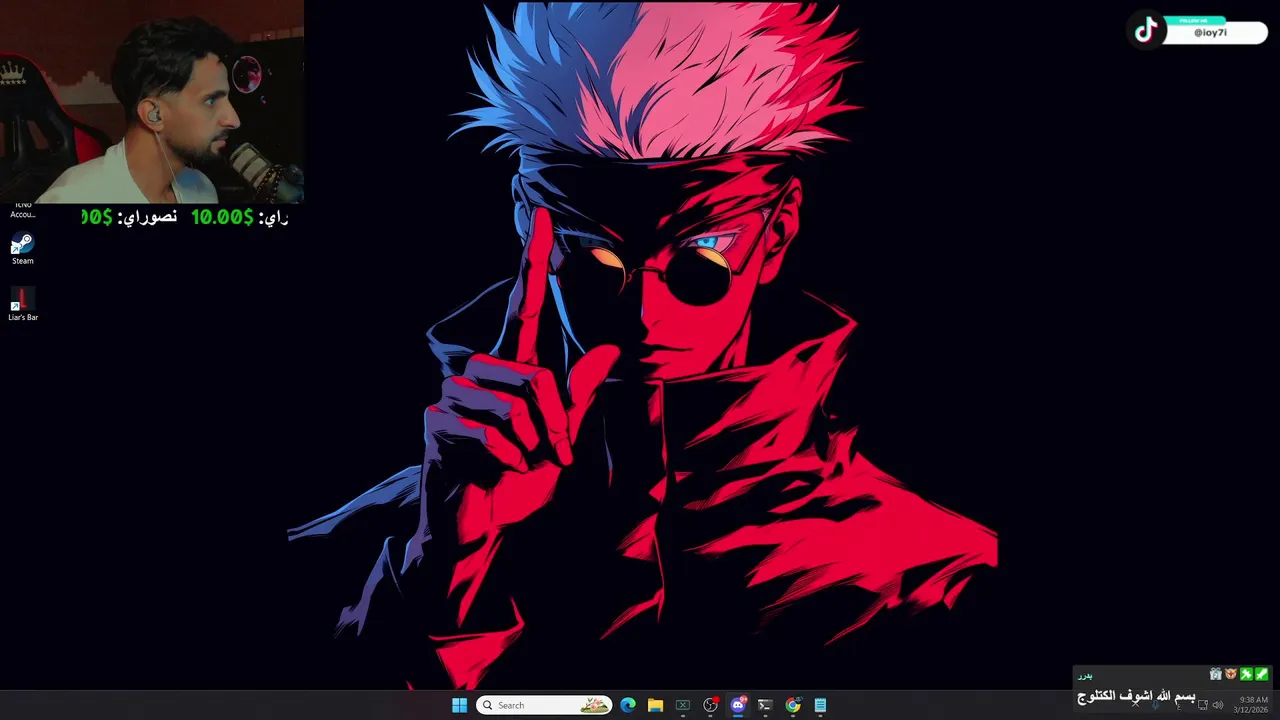The height and width of the screenshot is (720, 1280).
Task: Click the gift box badge in chat overlay
Action: click(x=1216, y=674)
